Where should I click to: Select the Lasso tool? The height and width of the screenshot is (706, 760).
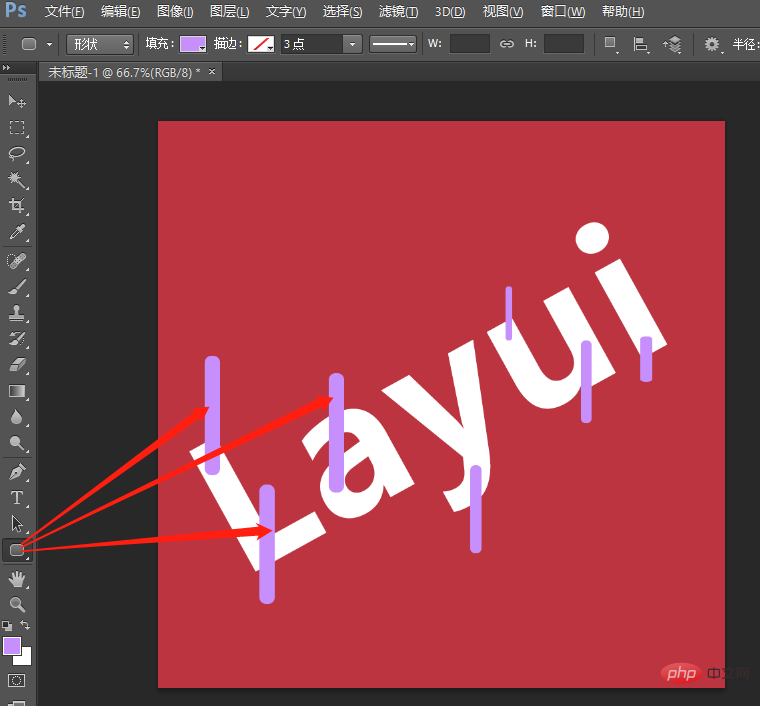click(x=17, y=154)
